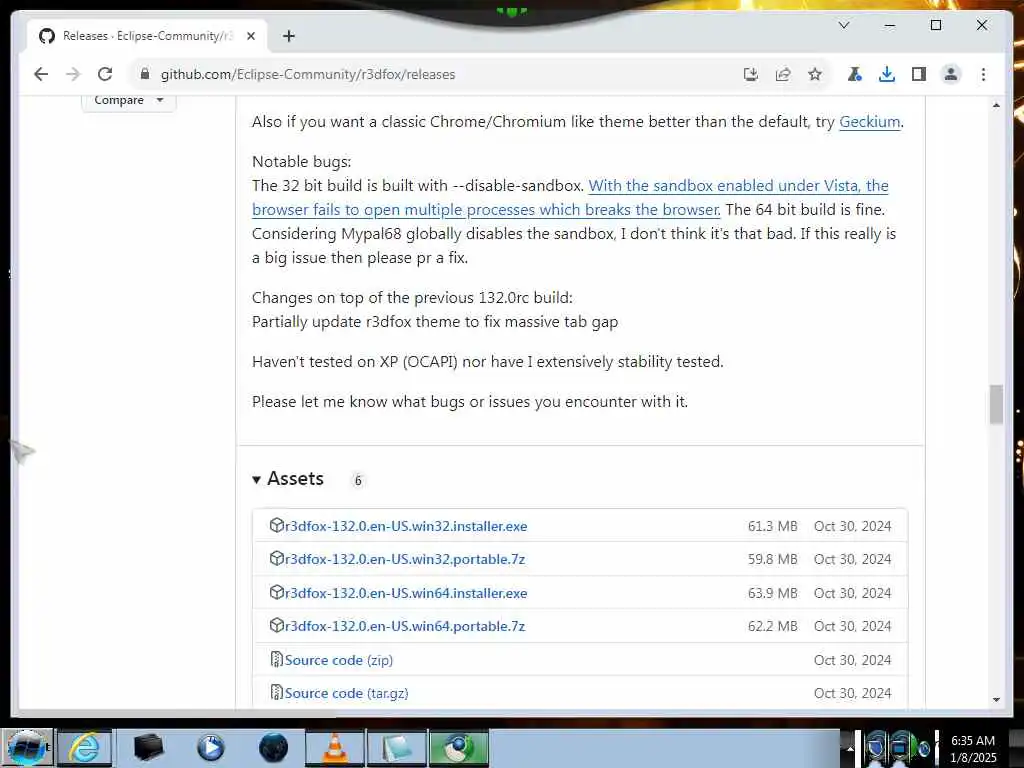Click the zip file icon beside Source code (zip)

pyautogui.click(x=276, y=659)
